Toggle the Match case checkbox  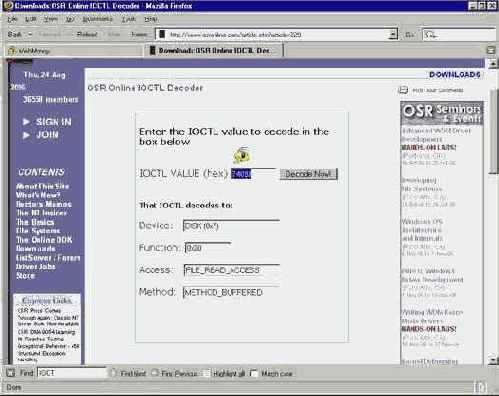tap(254, 373)
